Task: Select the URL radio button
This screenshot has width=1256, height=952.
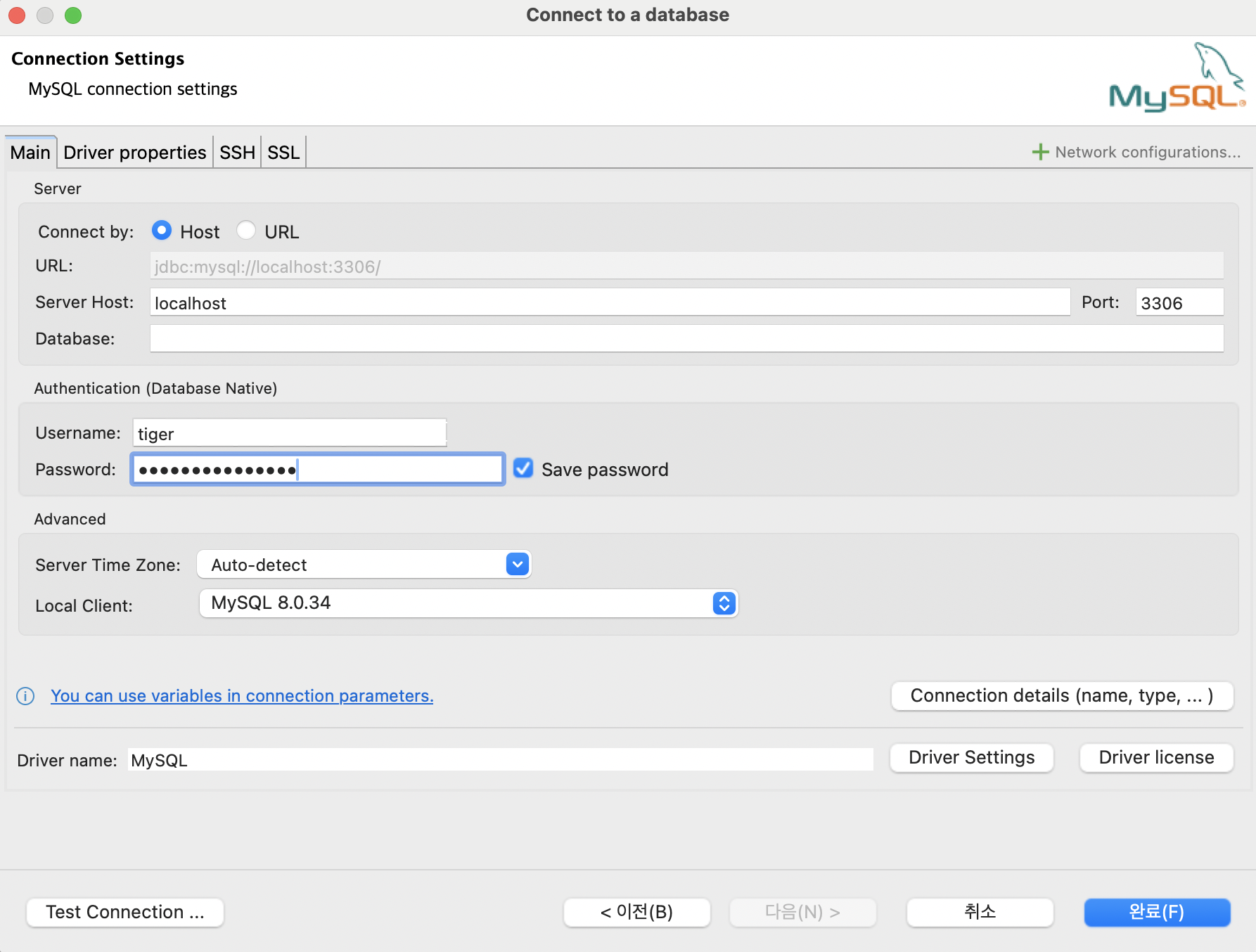Action: pos(246,231)
